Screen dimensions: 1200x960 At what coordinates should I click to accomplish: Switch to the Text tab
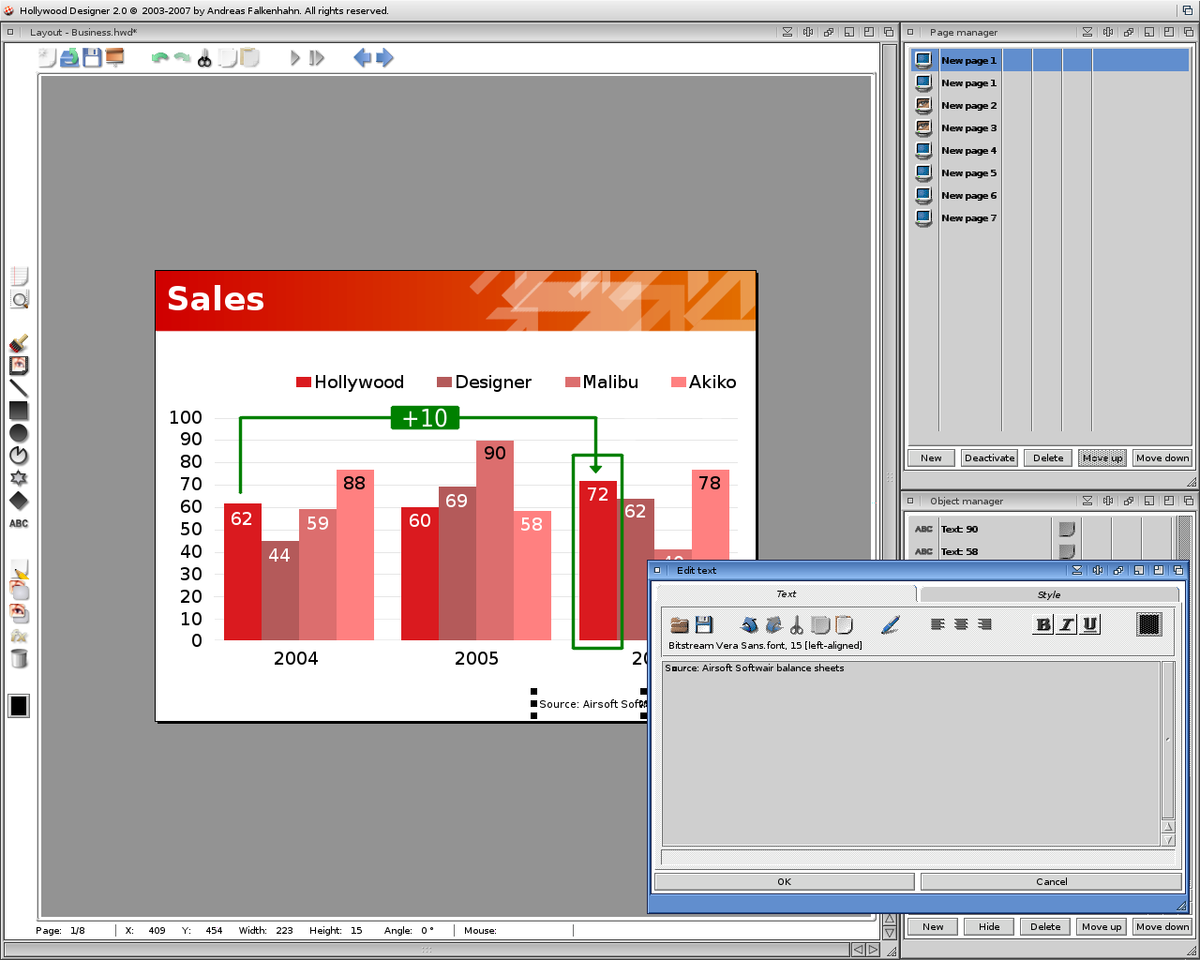click(x=786, y=594)
